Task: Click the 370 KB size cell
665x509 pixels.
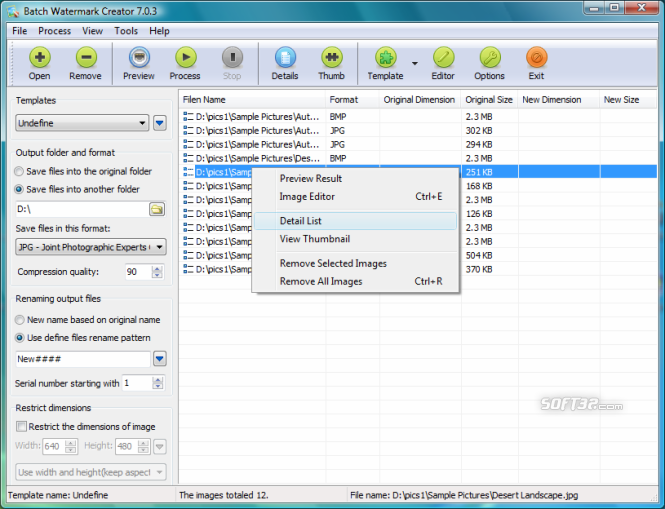Action: tap(479, 269)
